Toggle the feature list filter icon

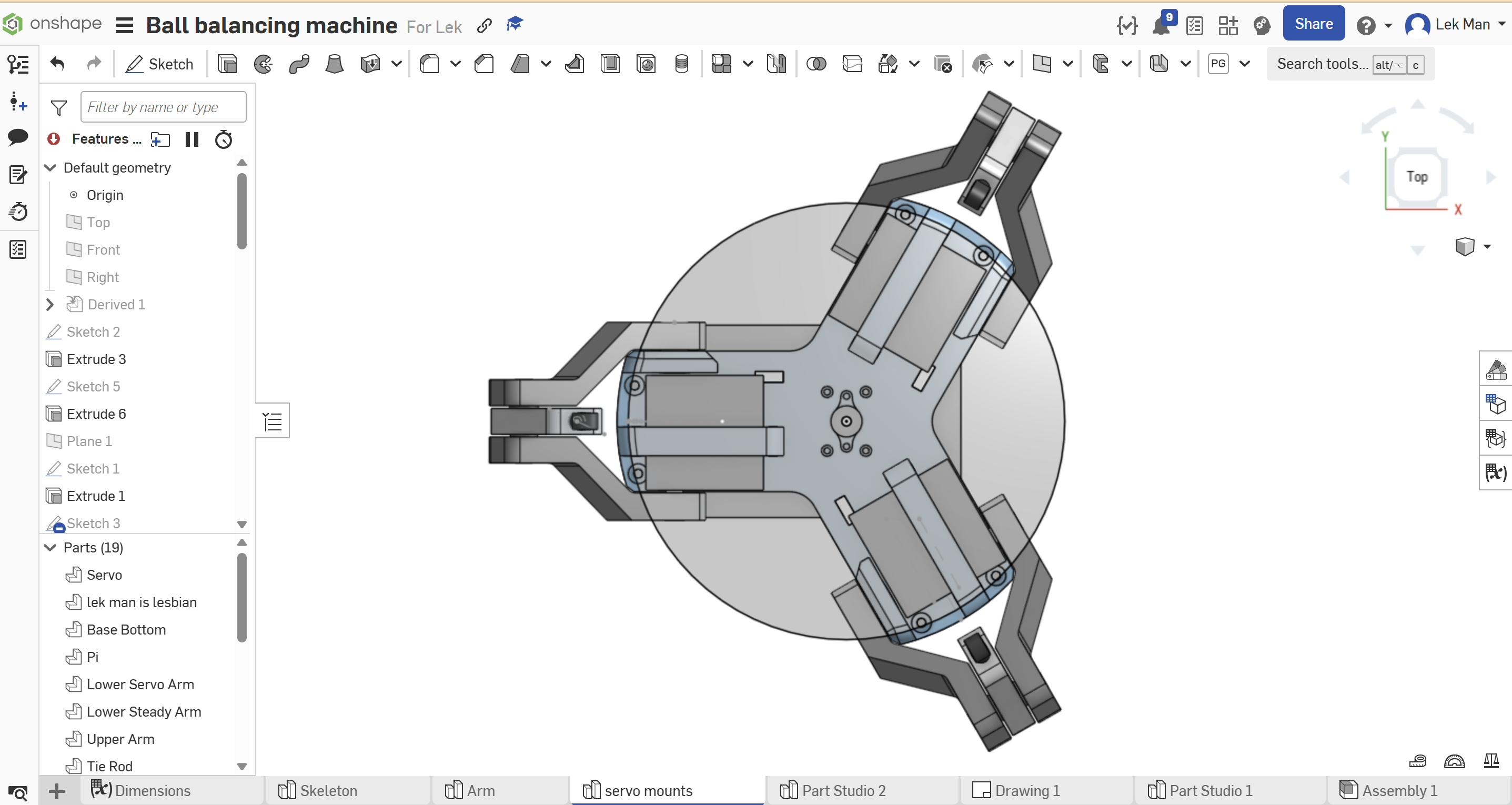point(59,107)
